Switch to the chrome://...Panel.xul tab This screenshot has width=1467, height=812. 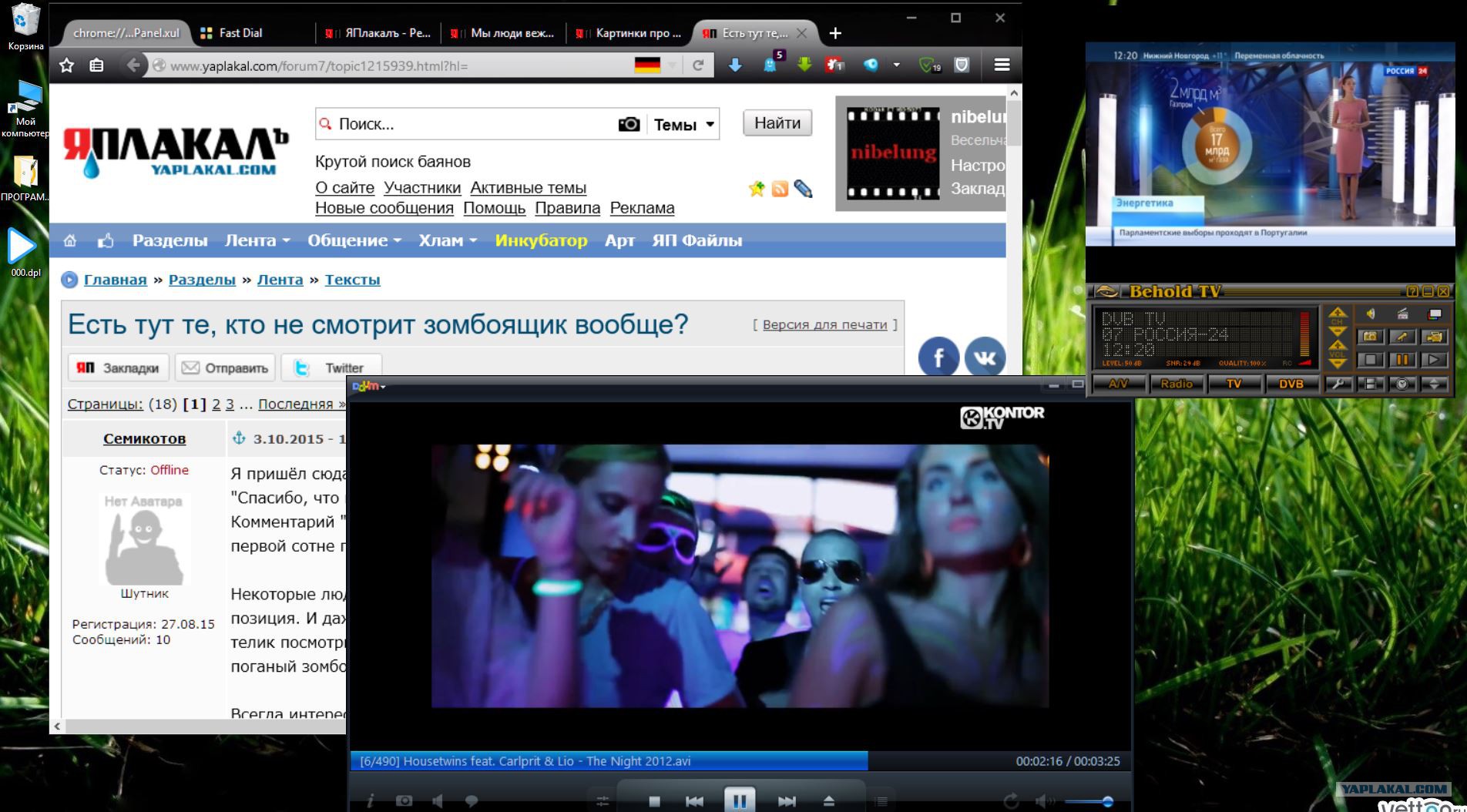click(126, 33)
